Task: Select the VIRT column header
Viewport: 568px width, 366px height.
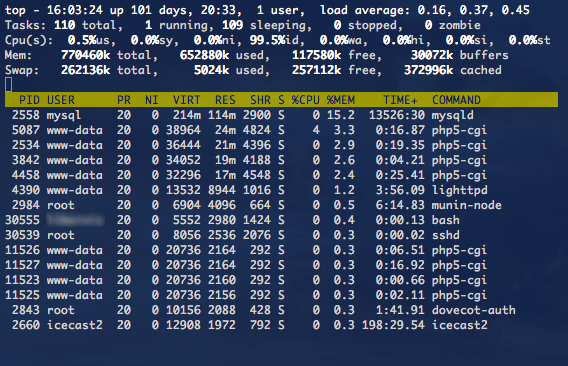Action: [186, 100]
